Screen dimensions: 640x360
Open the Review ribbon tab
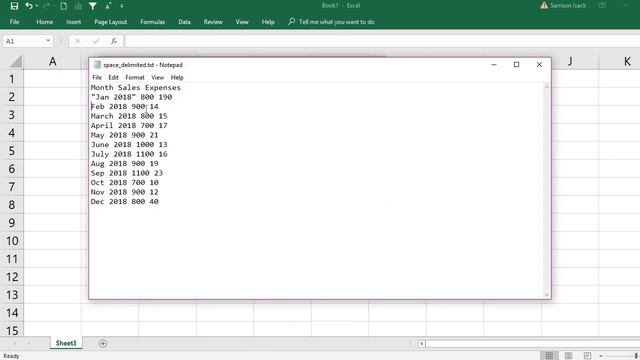213,22
